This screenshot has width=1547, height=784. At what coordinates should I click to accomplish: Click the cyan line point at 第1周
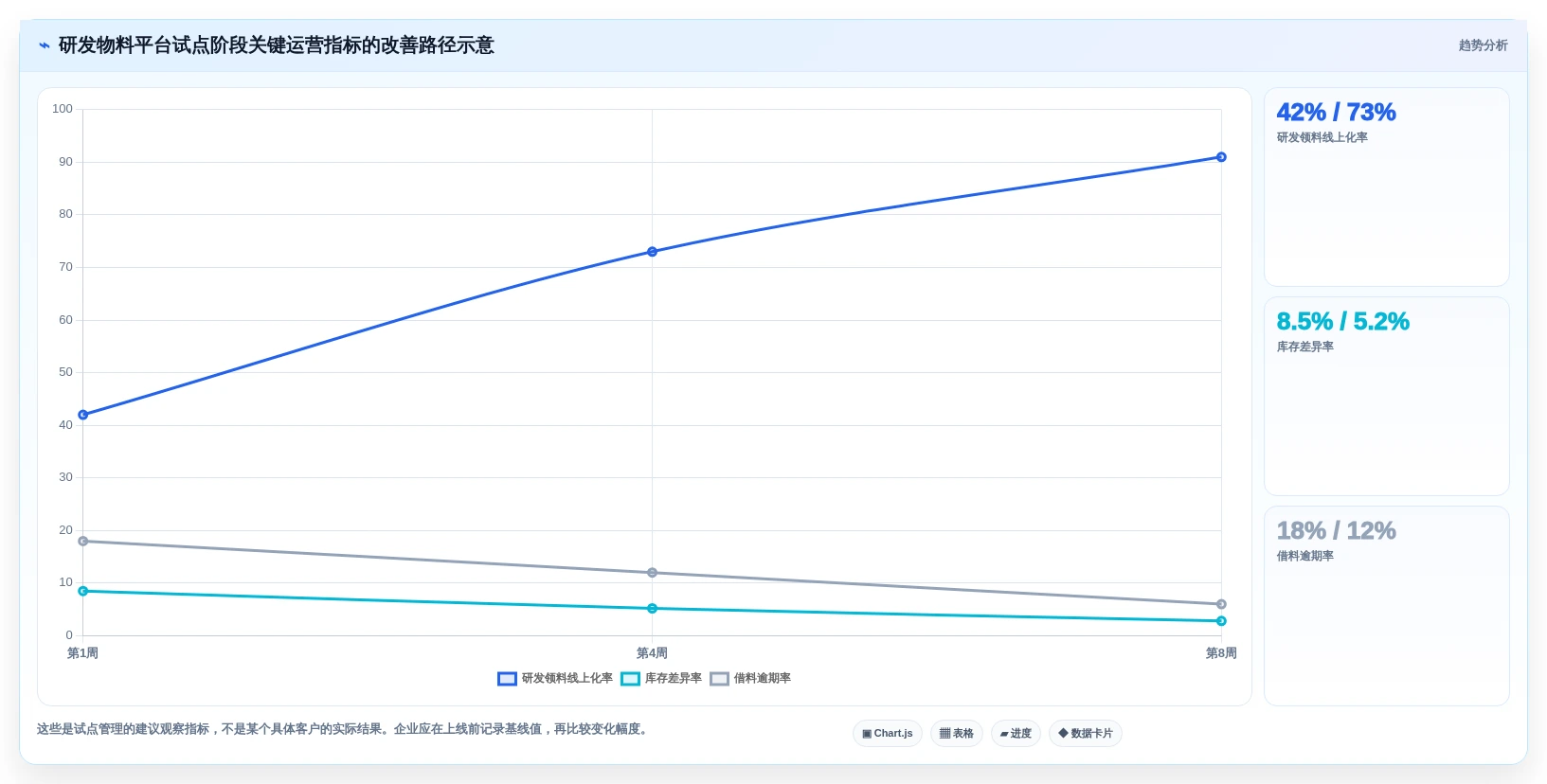83,591
